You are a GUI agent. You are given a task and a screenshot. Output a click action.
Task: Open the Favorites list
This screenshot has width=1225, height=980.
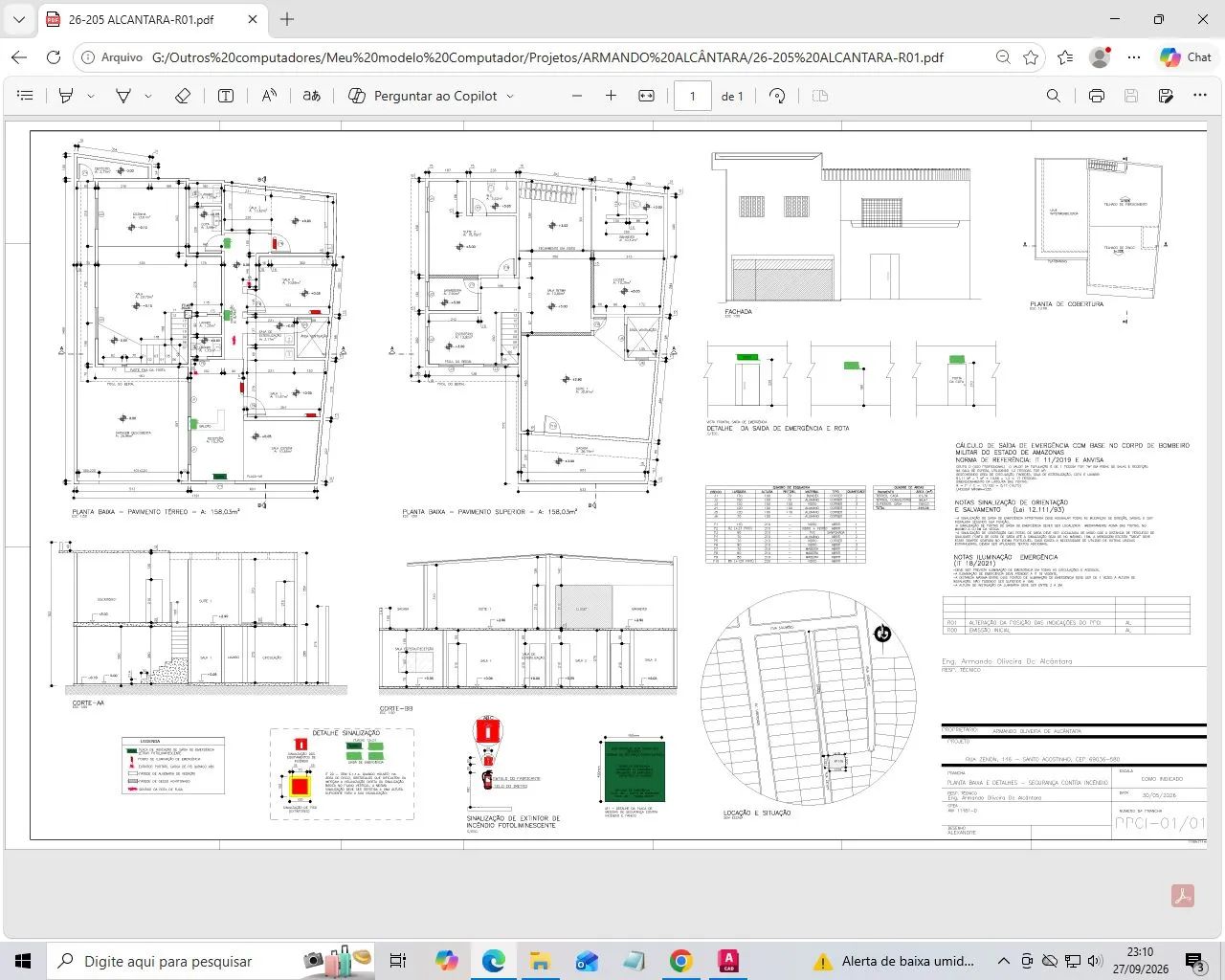(x=1065, y=57)
